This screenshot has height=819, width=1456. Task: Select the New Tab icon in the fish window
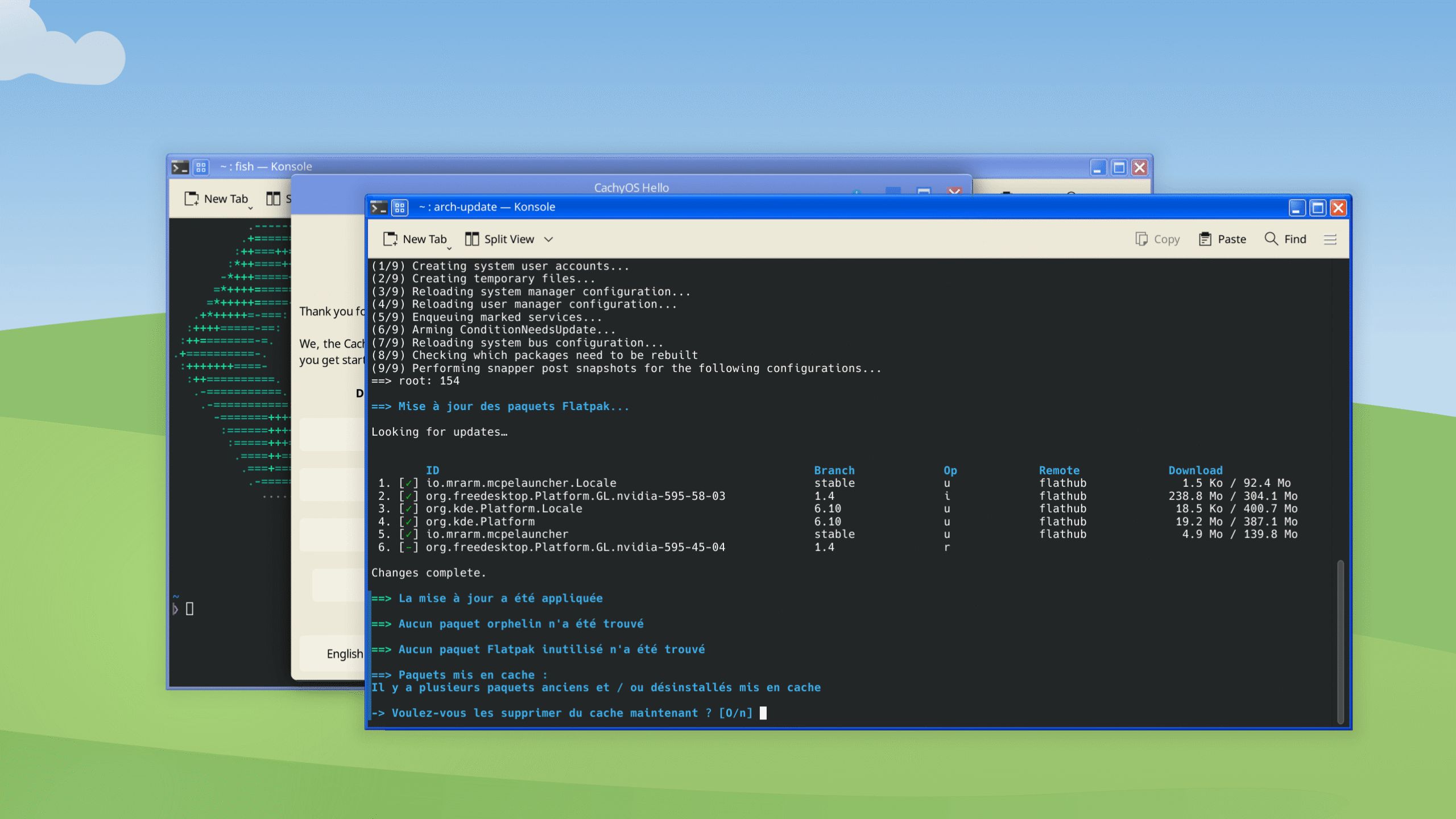point(192,198)
